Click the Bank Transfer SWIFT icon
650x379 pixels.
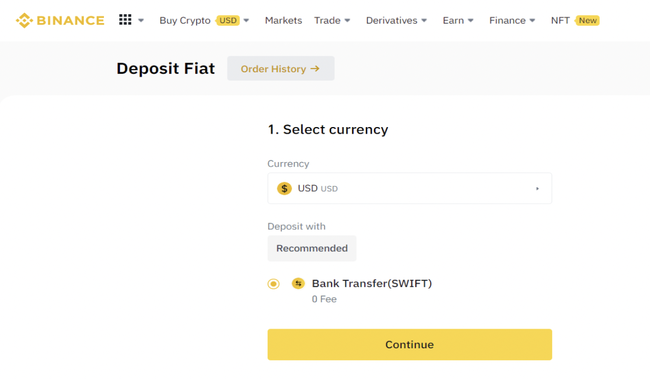coord(298,284)
